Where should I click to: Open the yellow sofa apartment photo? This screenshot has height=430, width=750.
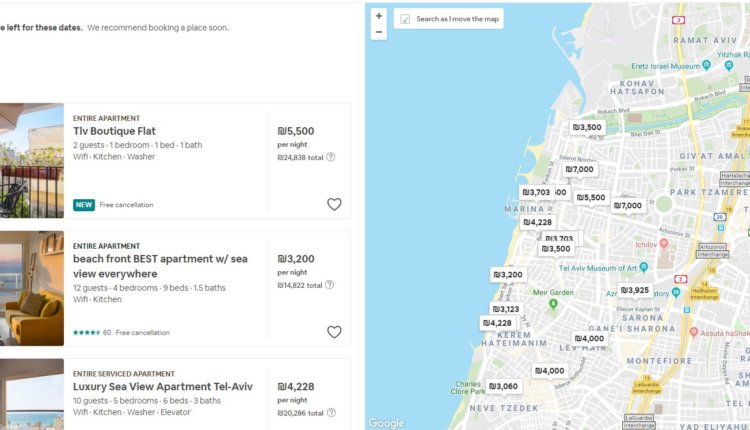pyautogui.click(x=32, y=288)
